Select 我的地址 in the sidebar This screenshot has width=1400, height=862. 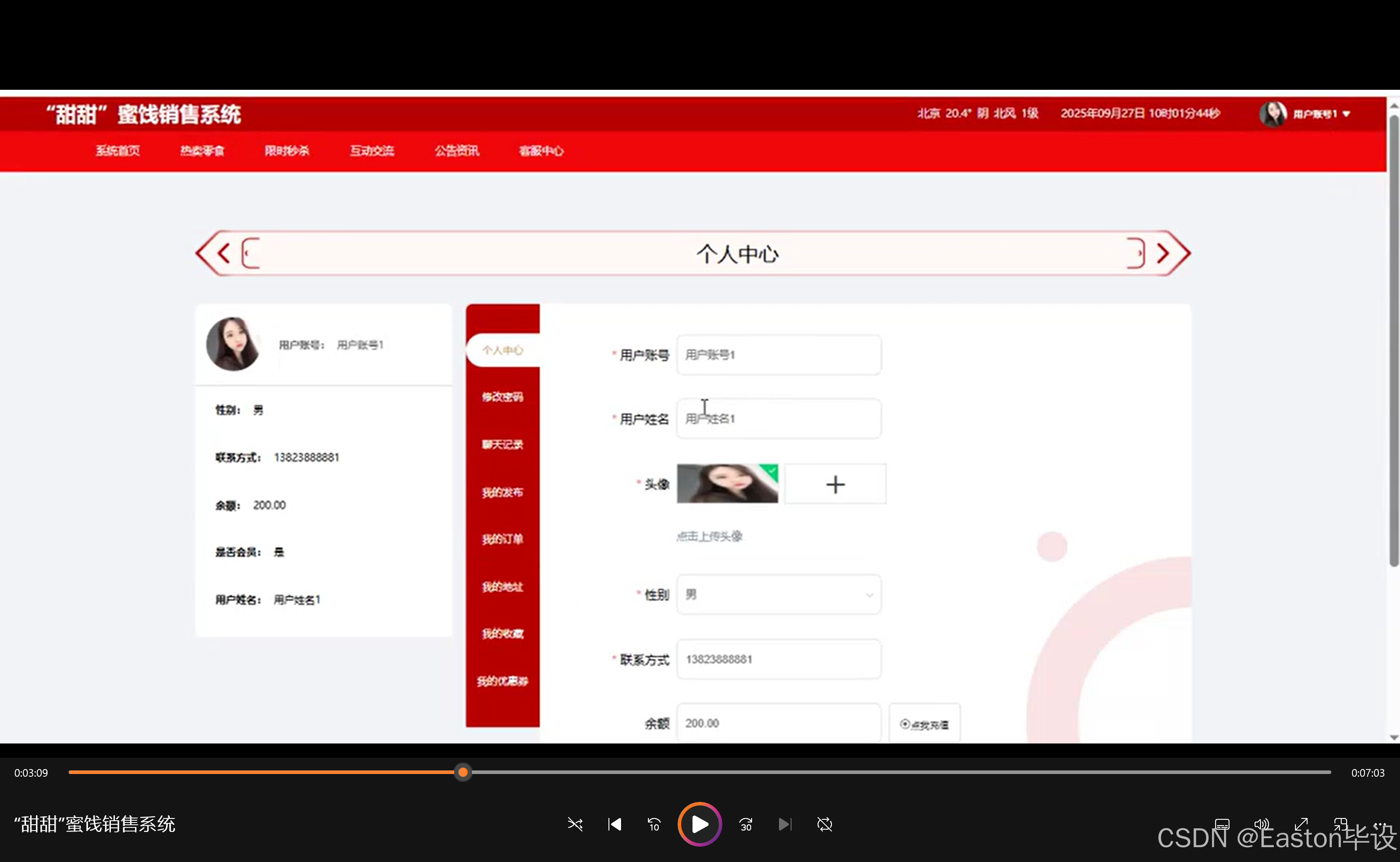point(503,587)
